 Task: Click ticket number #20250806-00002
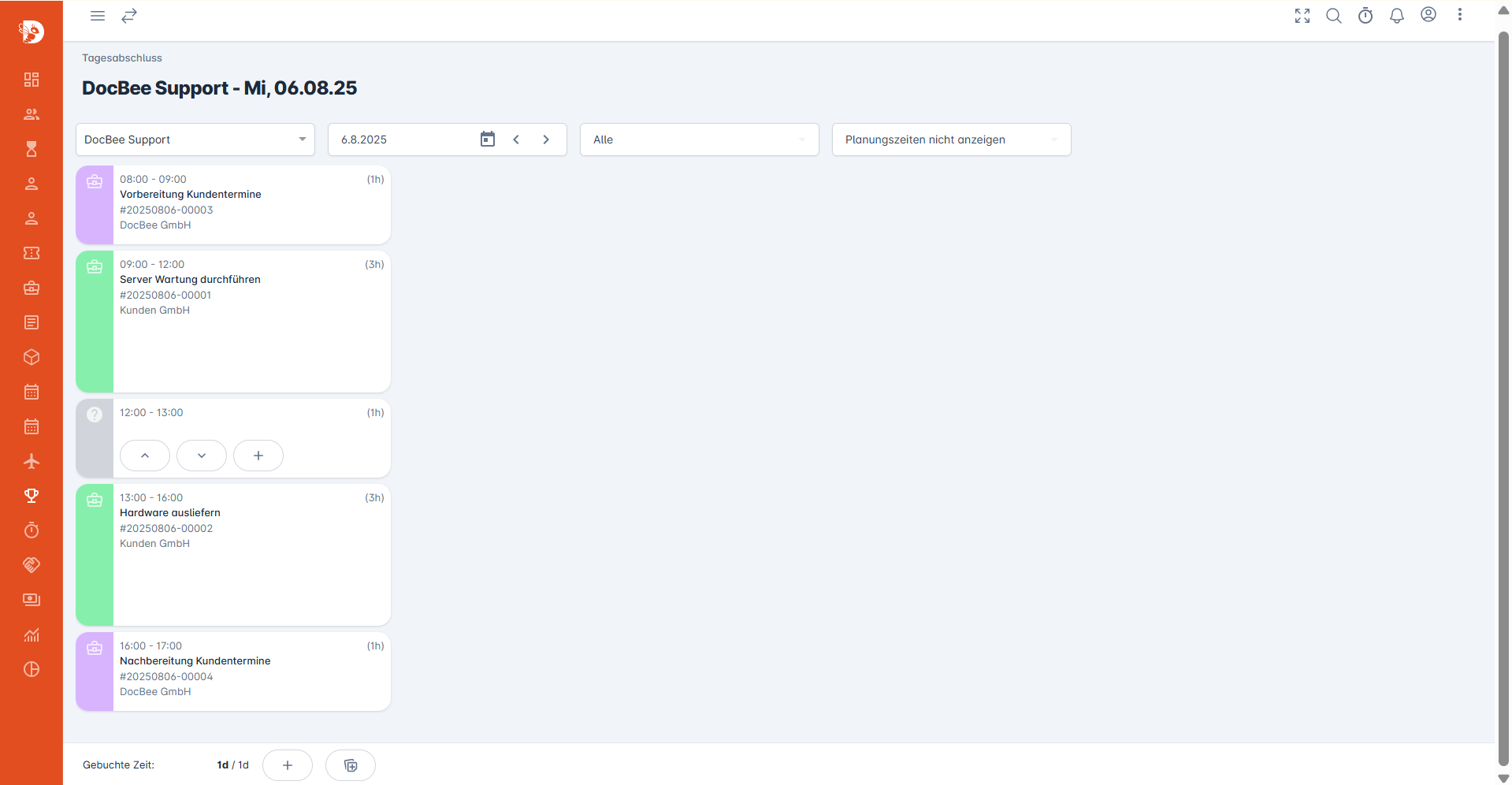166,529
